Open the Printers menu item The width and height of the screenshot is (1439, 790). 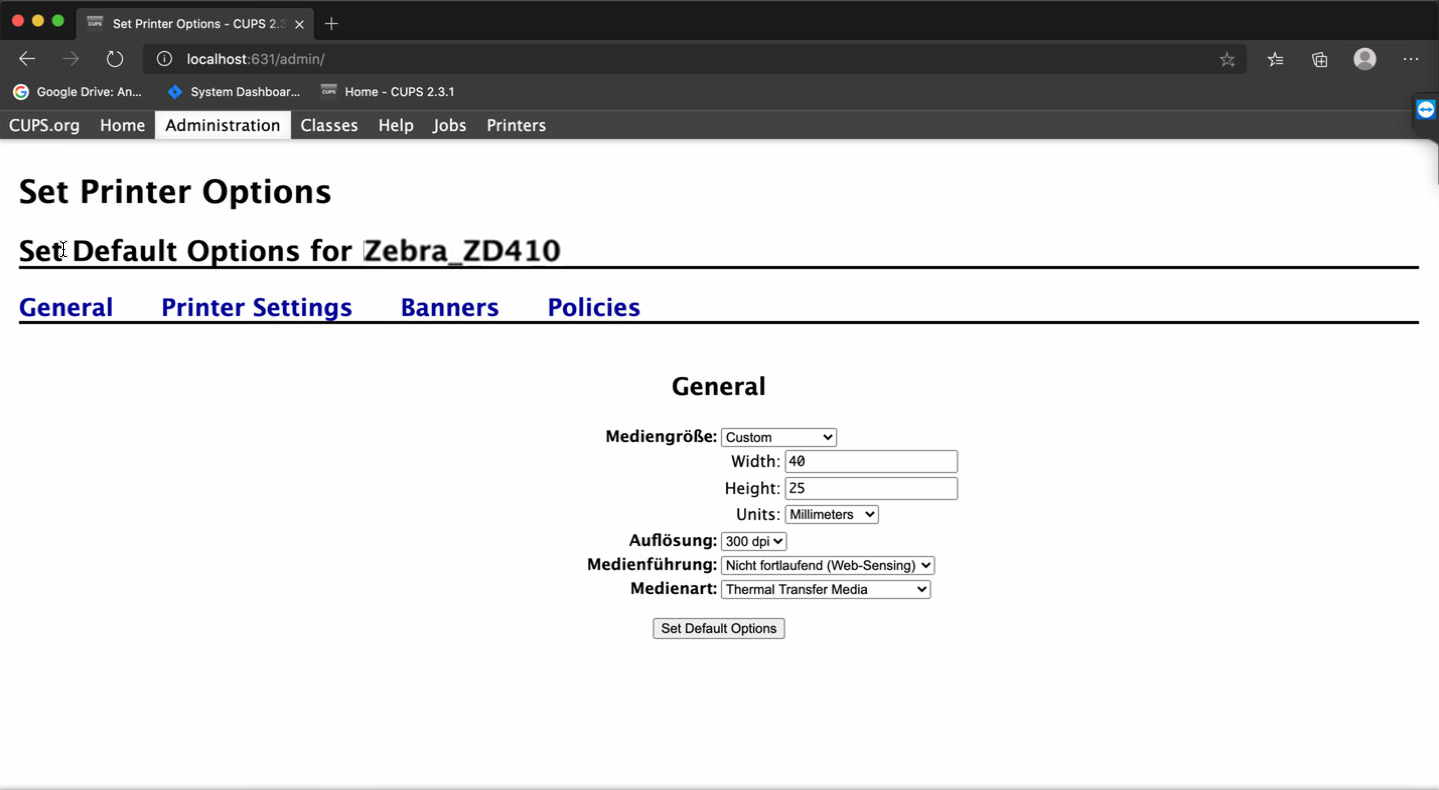pos(516,125)
